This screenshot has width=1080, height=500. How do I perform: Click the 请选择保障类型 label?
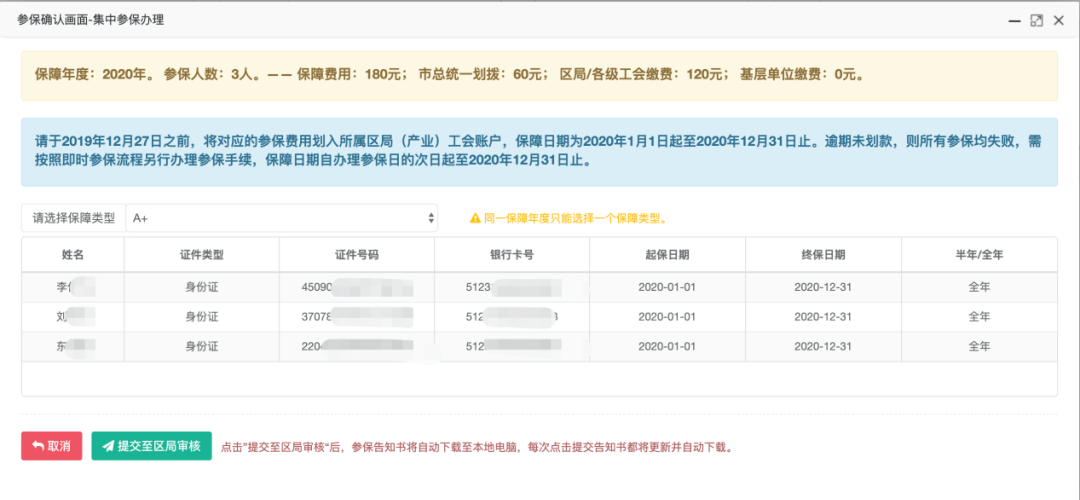74,218
